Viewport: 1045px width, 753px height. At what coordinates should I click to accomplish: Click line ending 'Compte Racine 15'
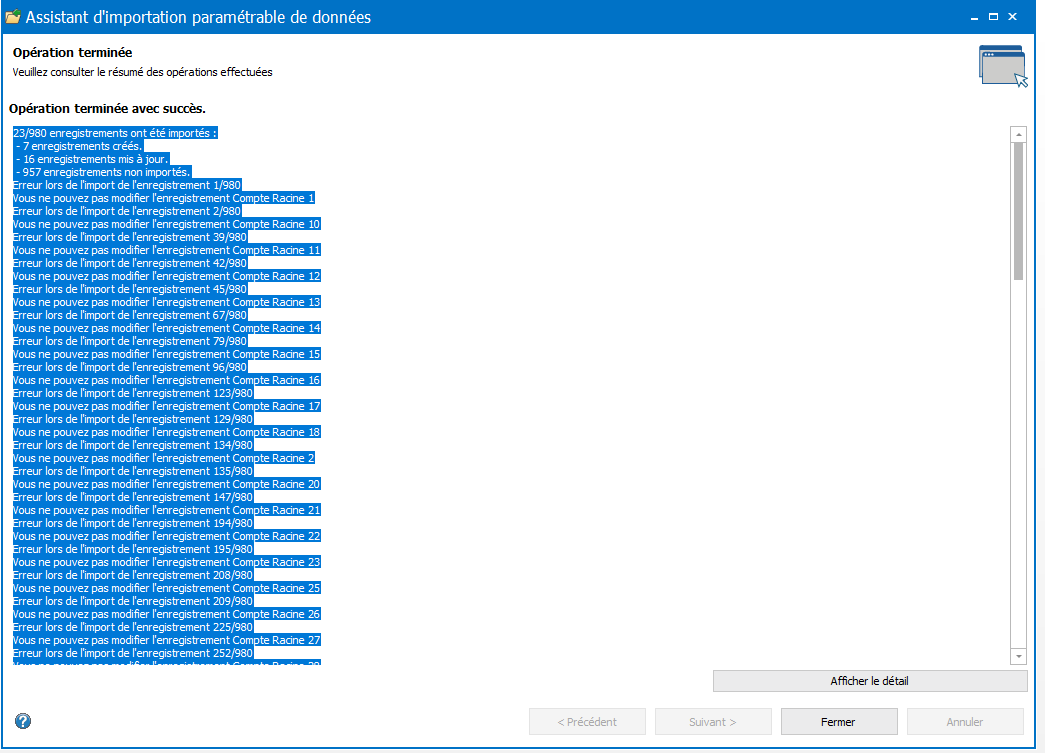click(167, 354)
